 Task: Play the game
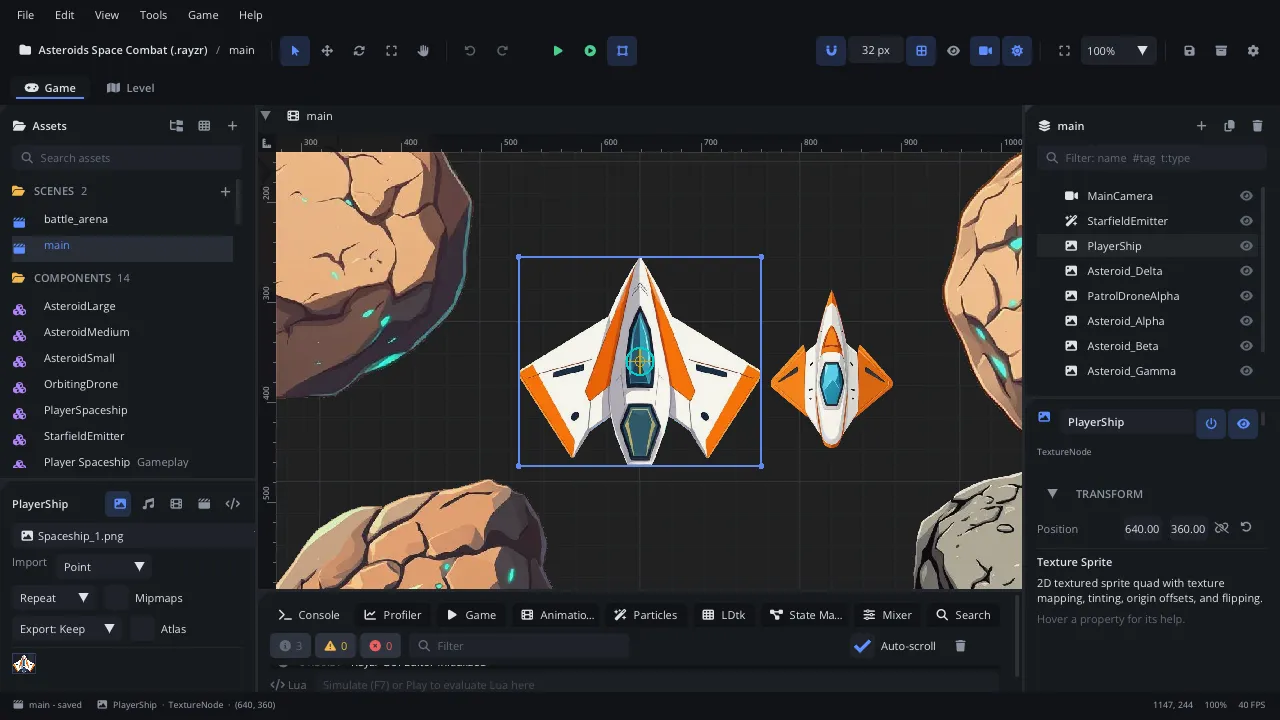558,51
